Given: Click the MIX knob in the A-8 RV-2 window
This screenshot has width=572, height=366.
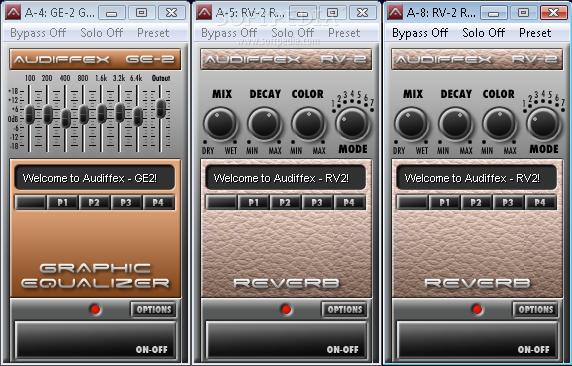Looking at the screenshot, I should (411, 124).
